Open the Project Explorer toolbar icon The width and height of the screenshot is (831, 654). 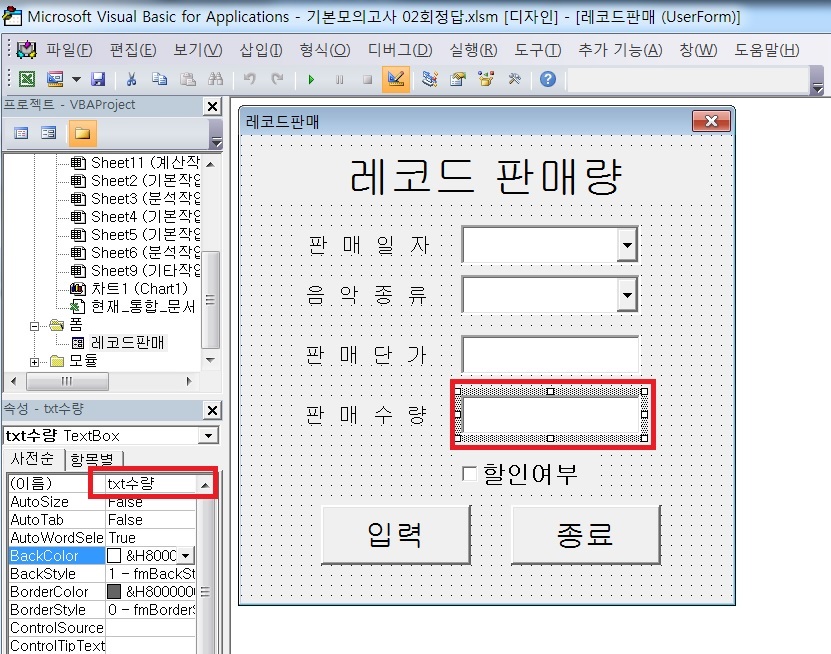click(x=430, y=79)
